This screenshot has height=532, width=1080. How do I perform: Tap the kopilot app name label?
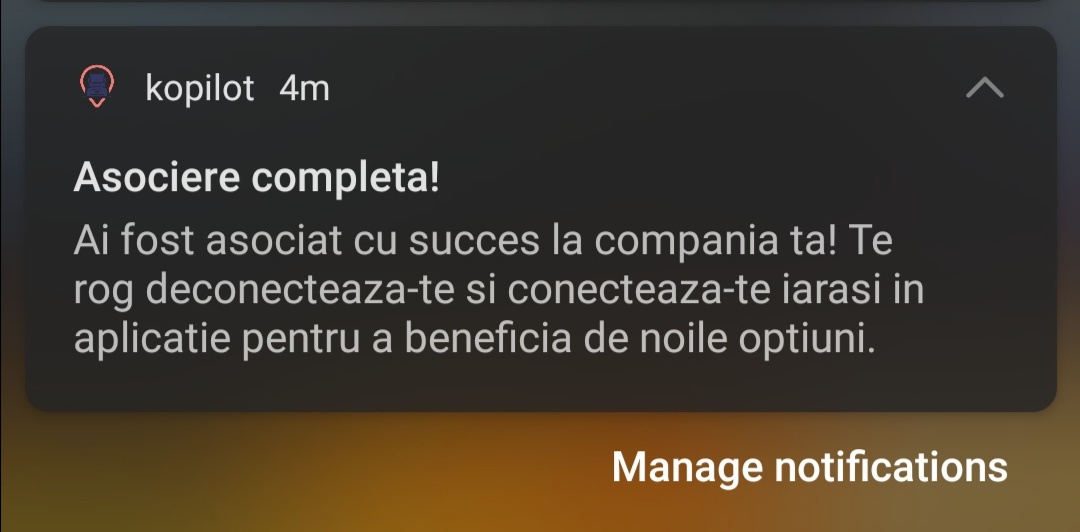click(200, 88)
